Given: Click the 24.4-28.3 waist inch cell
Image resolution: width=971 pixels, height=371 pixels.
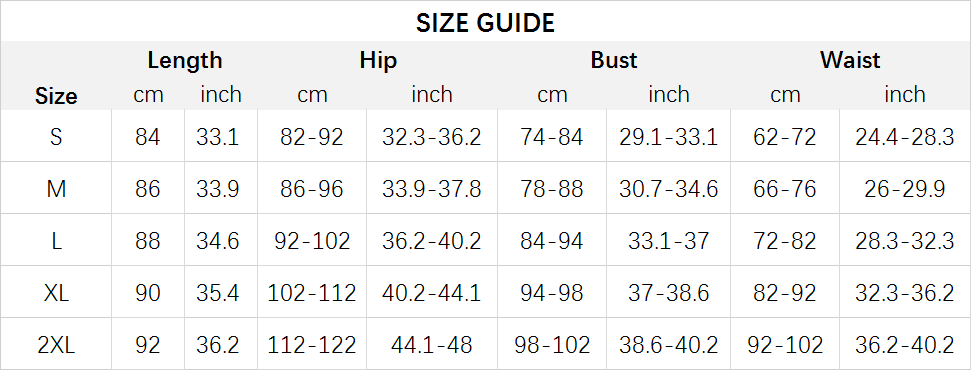Looking at the screenshot, I should 905,136.
